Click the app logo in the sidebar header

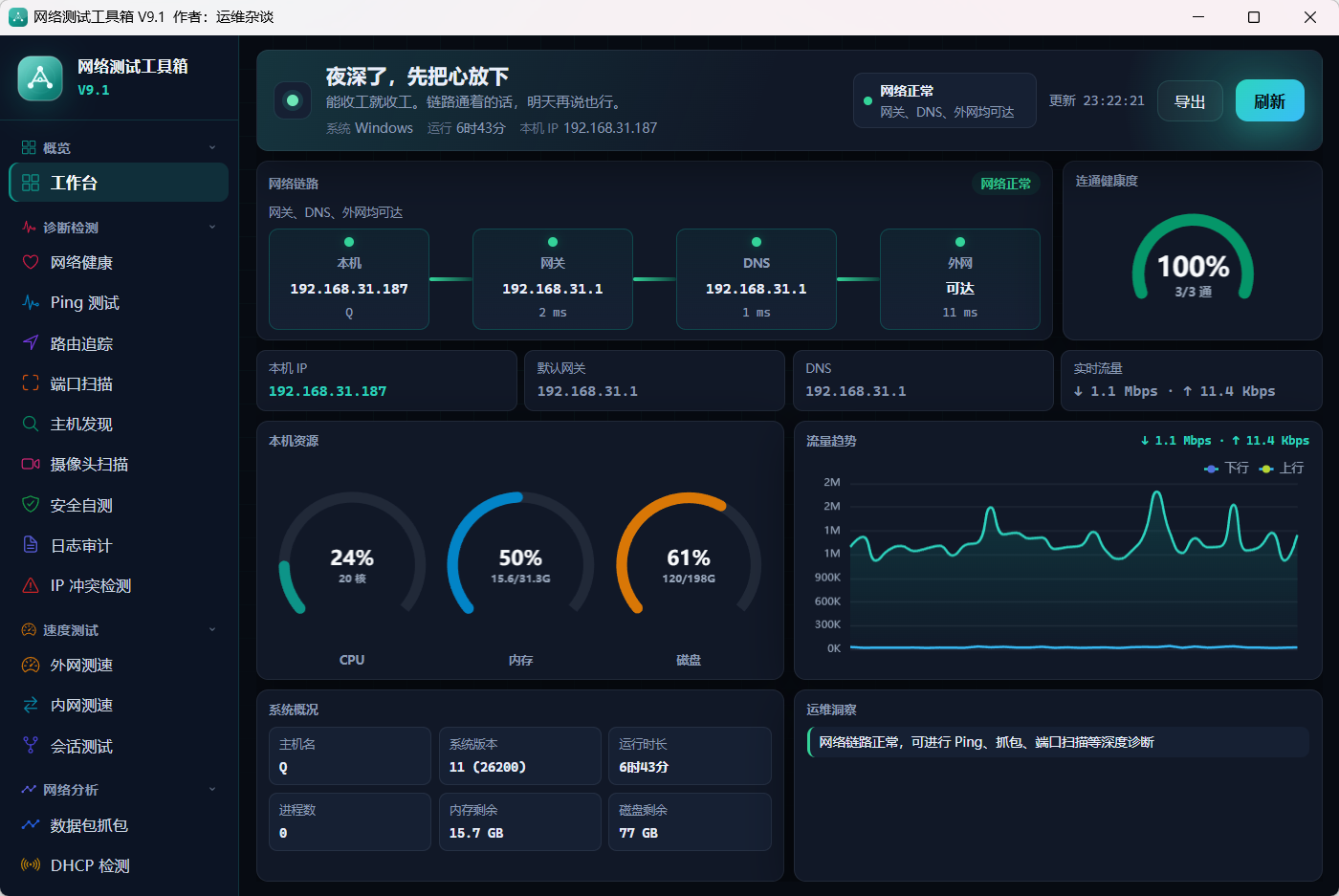[40, 77]
